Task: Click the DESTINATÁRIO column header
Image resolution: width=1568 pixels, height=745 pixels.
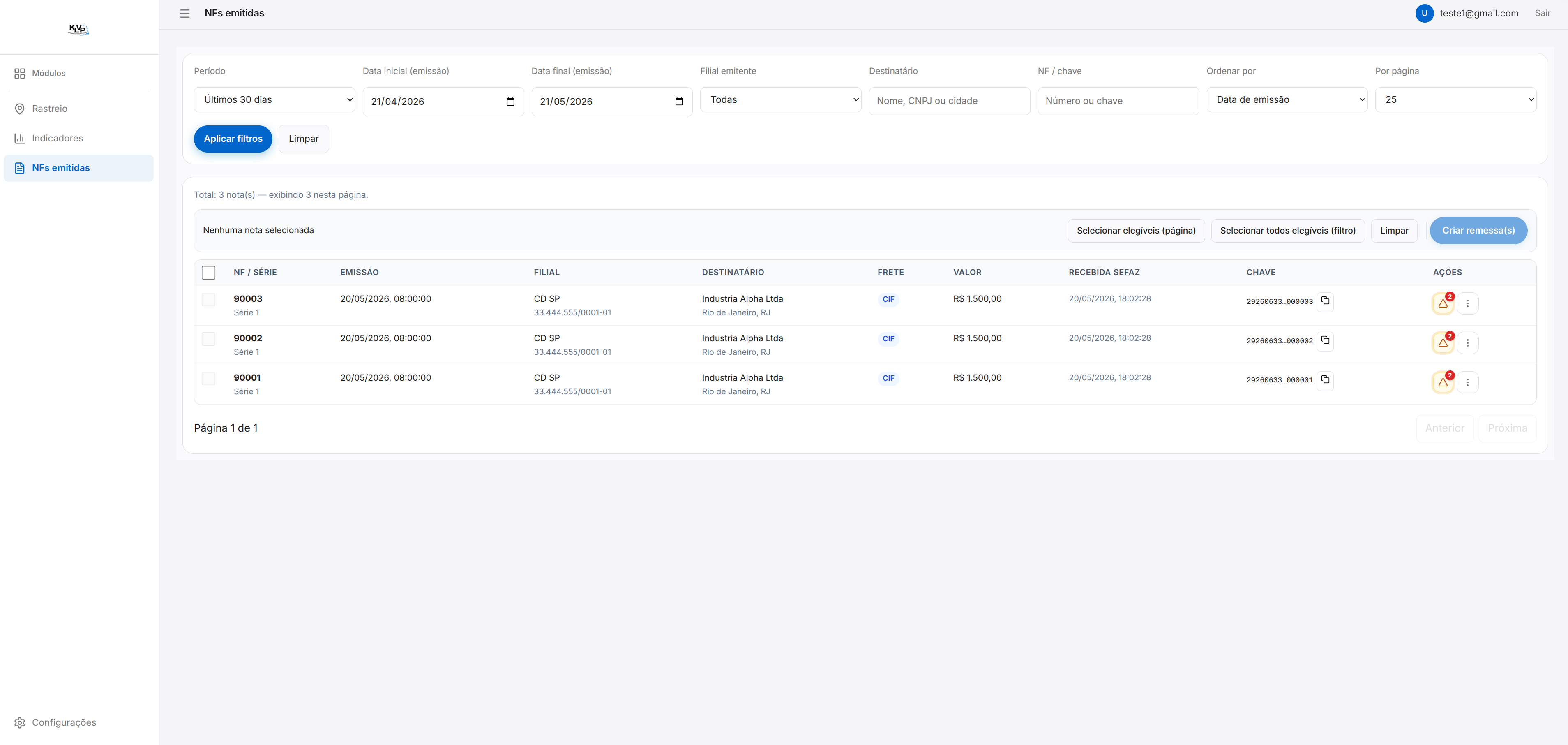Action: [732, 273]
